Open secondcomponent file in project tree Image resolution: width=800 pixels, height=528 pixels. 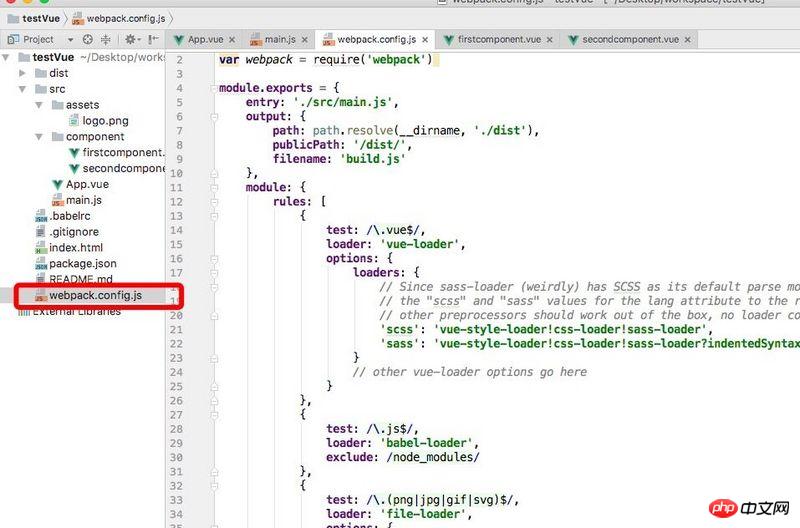click(123, 168)
